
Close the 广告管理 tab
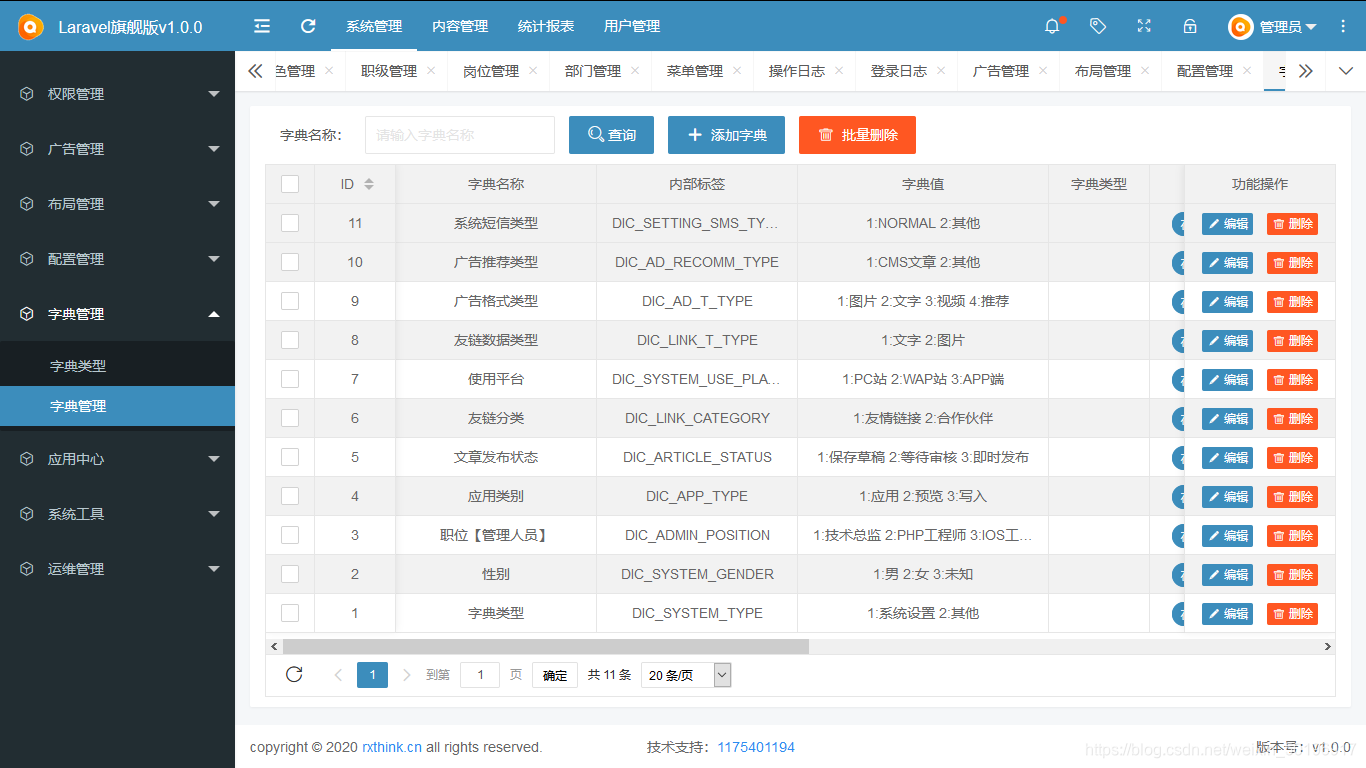[1043, 70]
